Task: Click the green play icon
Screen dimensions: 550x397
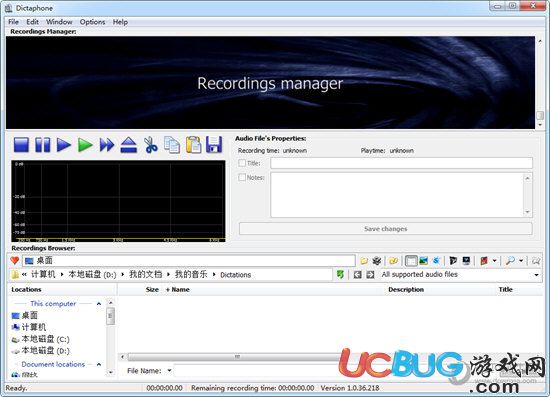Action: pos(85,144)
